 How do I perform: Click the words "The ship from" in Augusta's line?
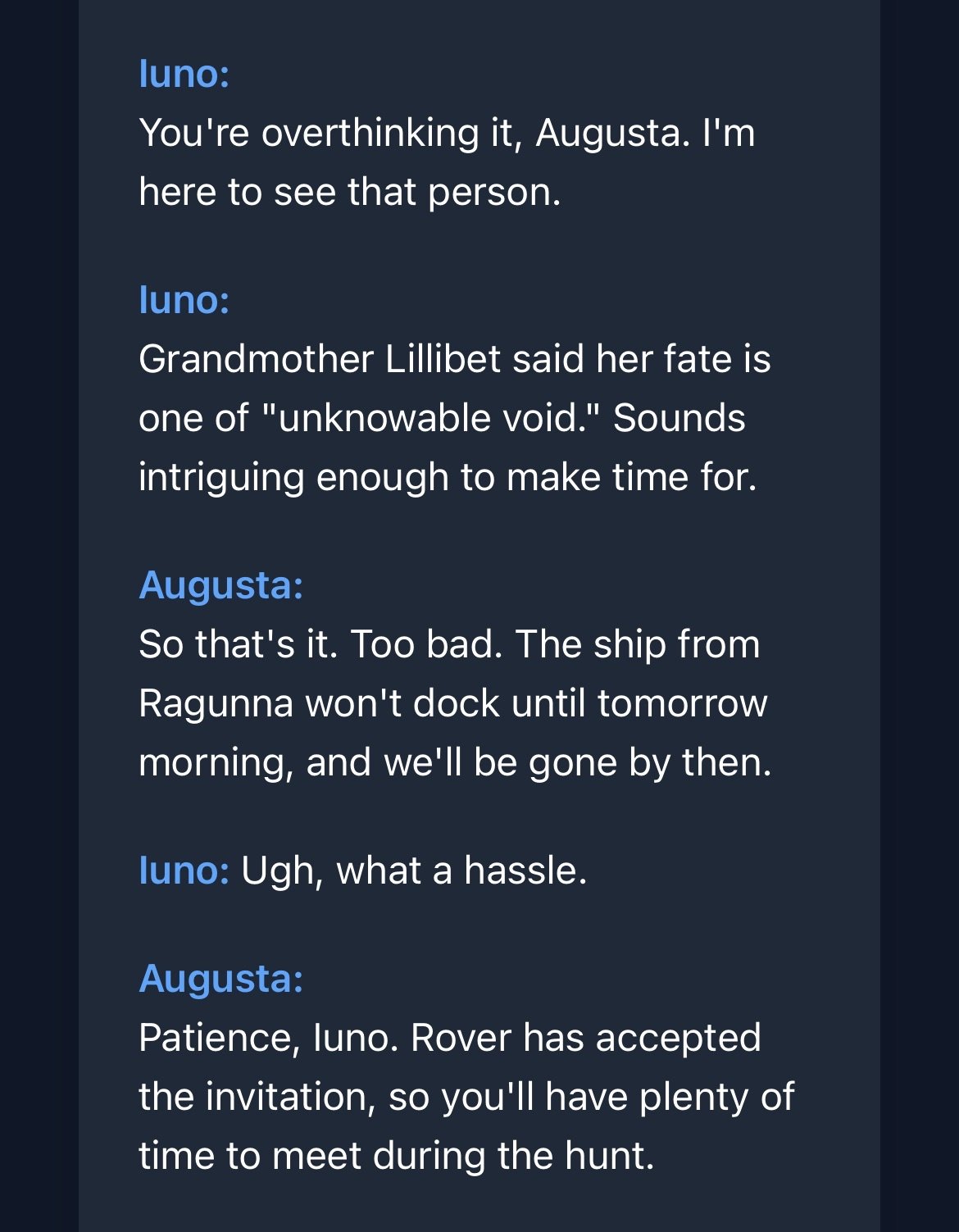[638, 644]
